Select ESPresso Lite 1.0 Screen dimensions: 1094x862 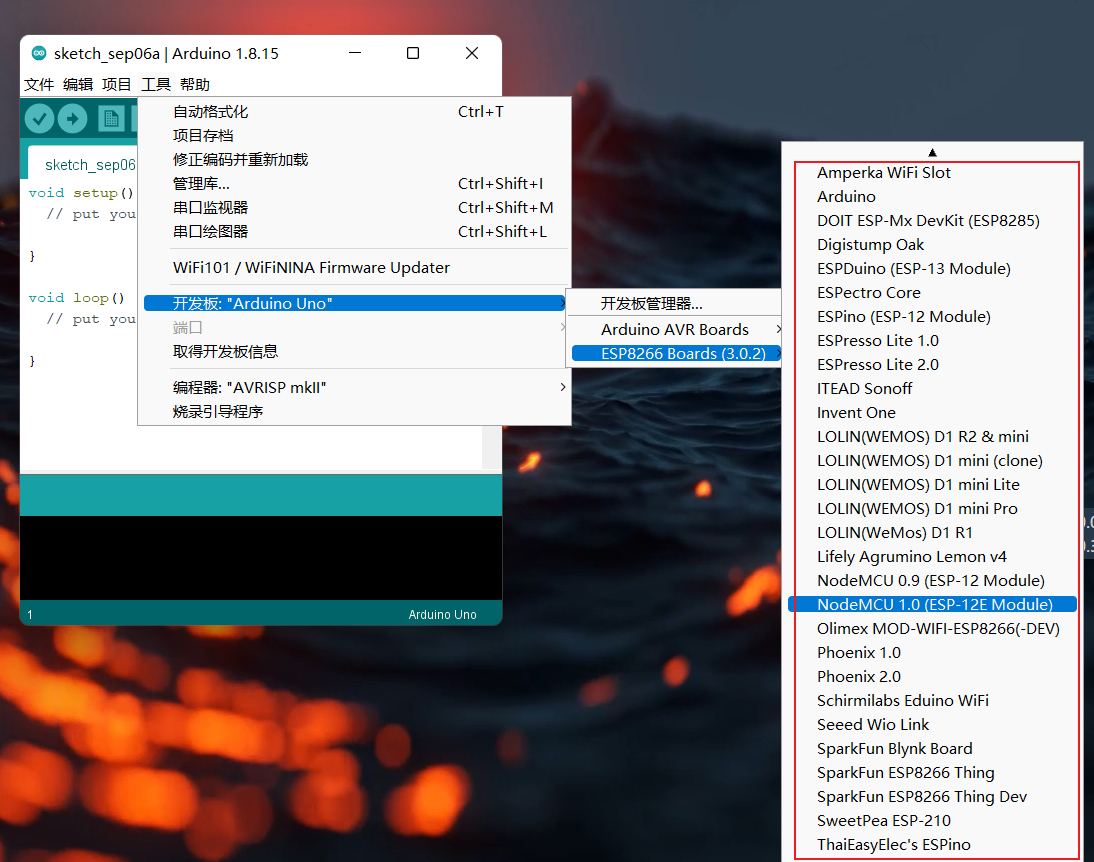(932, 341)
